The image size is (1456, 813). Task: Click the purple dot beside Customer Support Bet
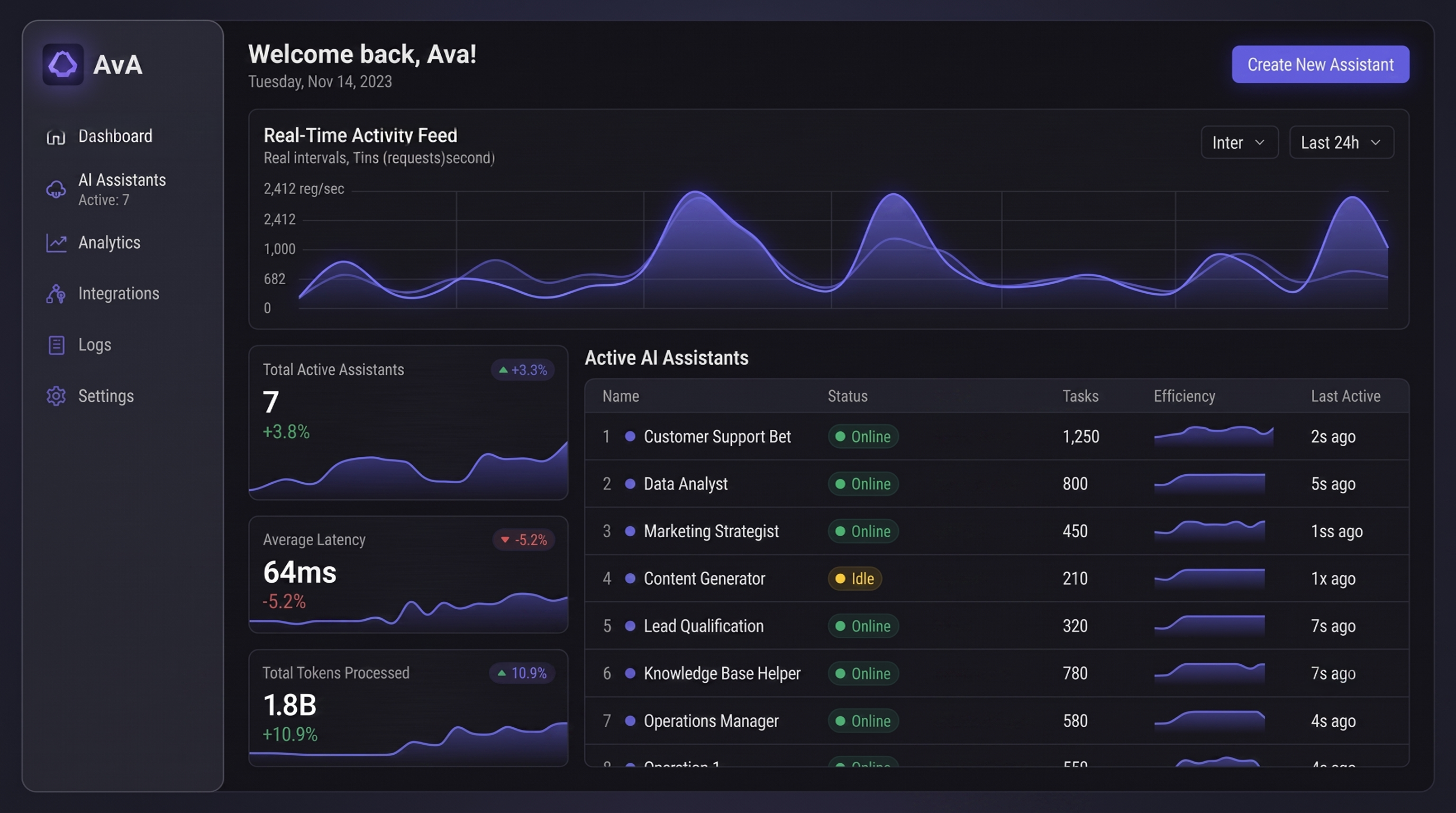[x=630, y=437]
